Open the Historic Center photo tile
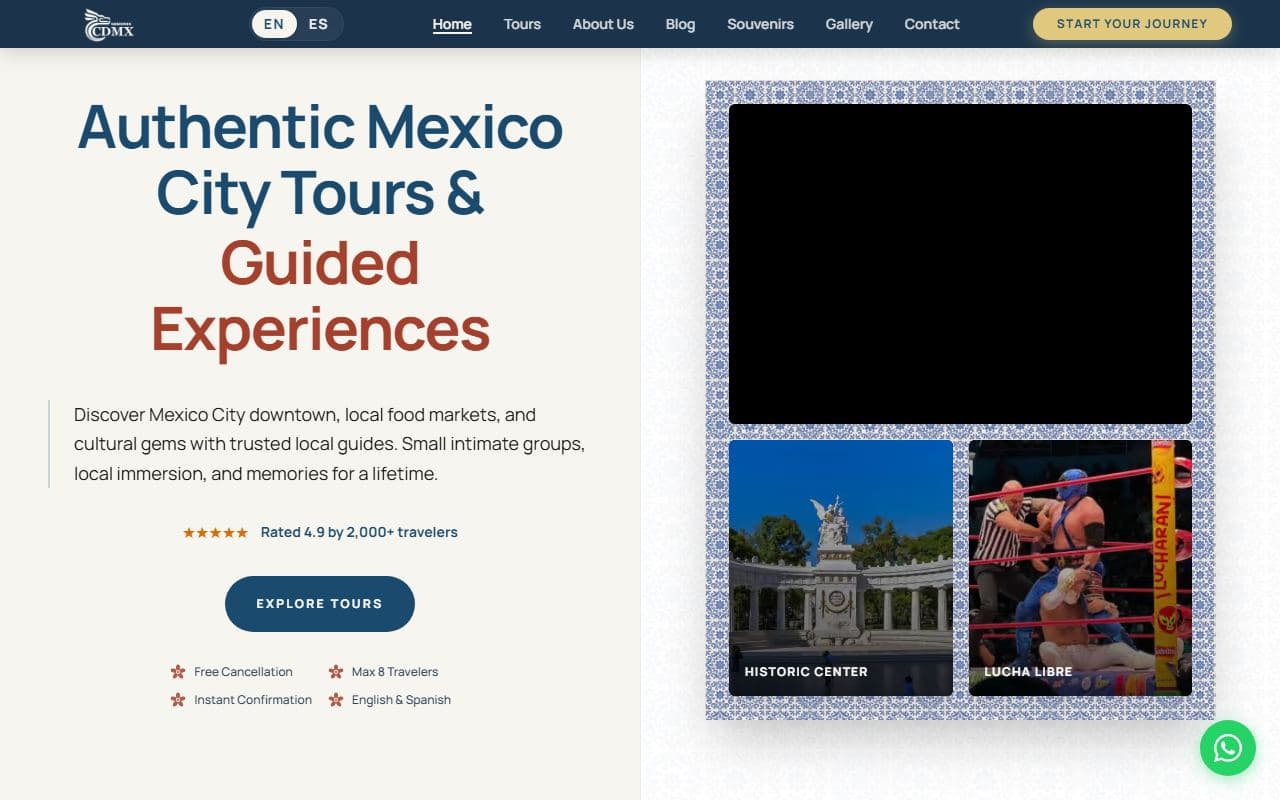1280x800 pixels. 841,568
